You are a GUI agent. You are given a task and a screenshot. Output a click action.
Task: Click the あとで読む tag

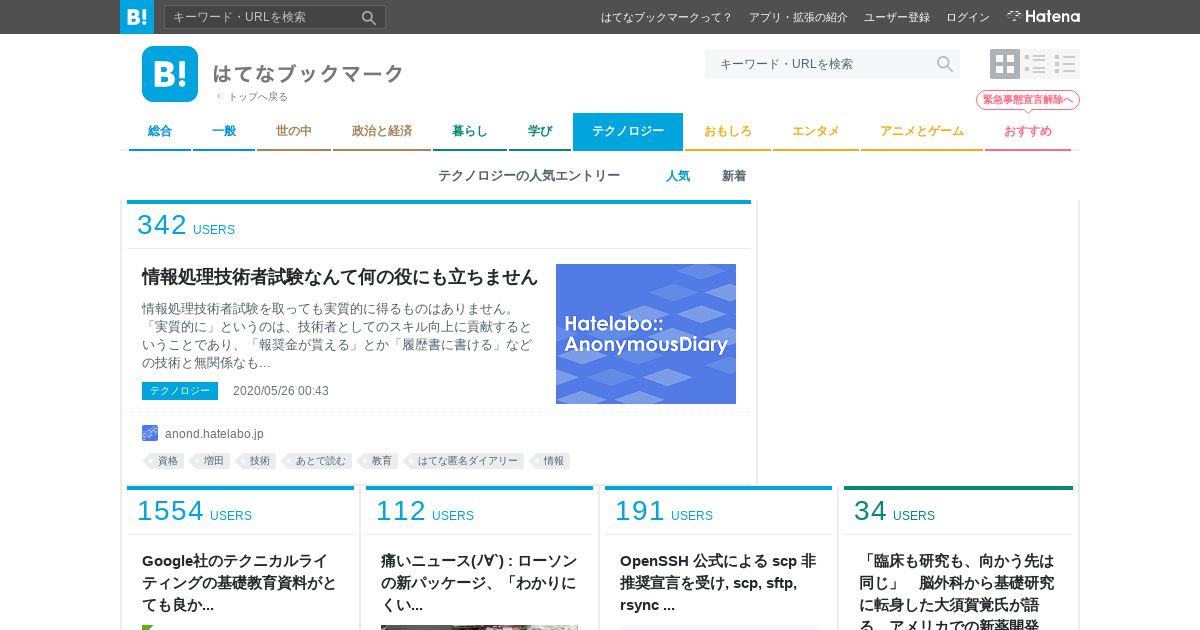click(x=318, y=461)
